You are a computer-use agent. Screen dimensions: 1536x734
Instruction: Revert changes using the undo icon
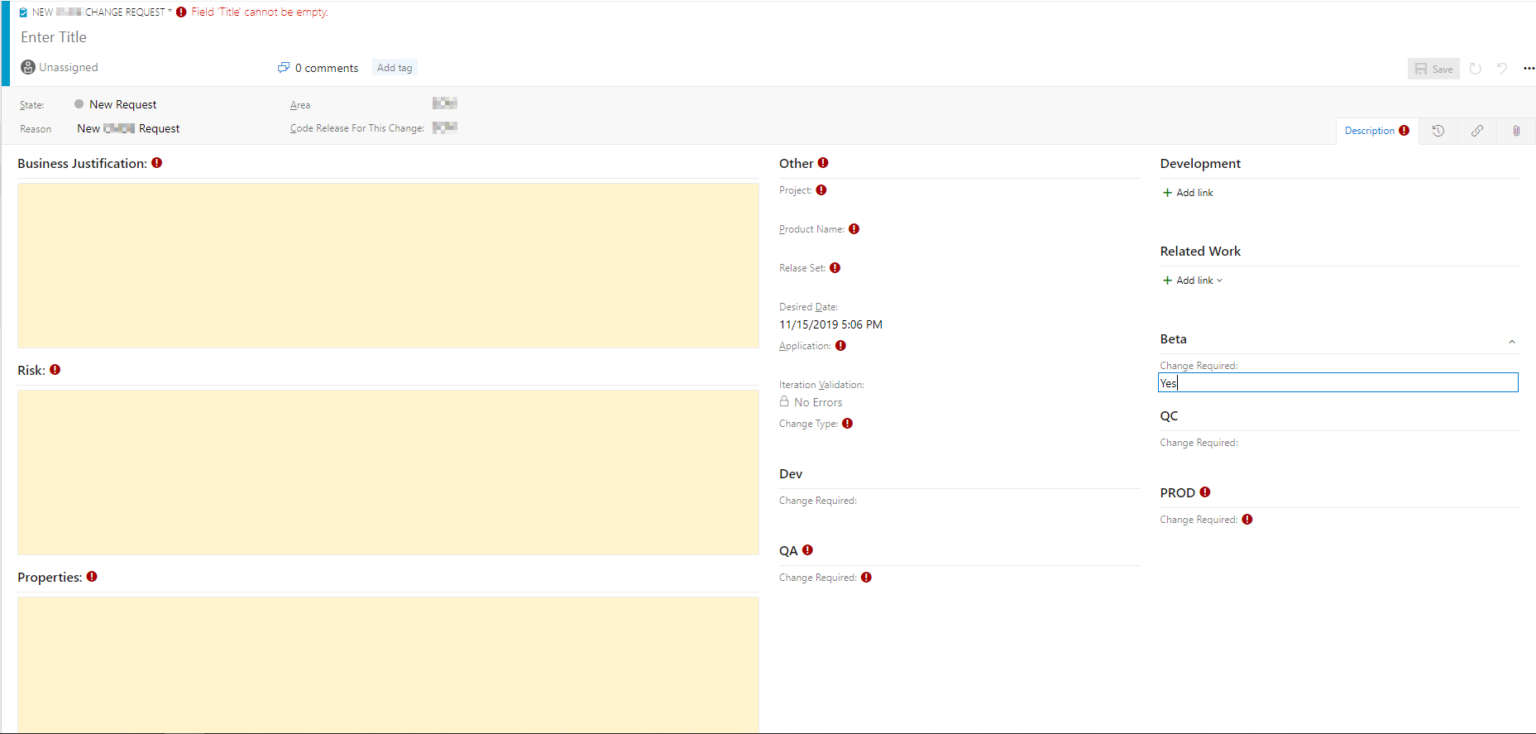tap(1501, 68)
